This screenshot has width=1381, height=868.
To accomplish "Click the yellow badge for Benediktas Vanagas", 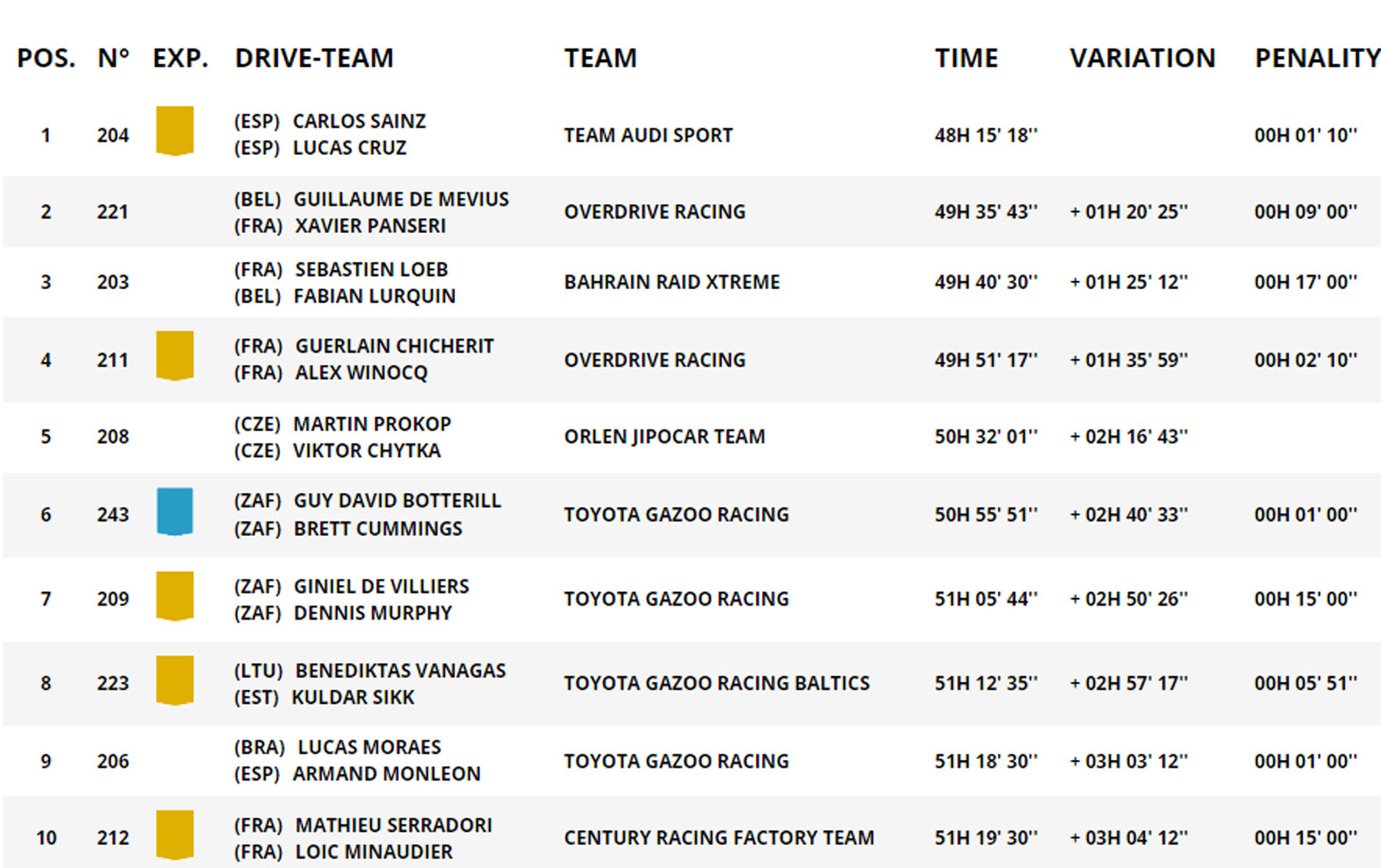I will (x=174, y=679).
